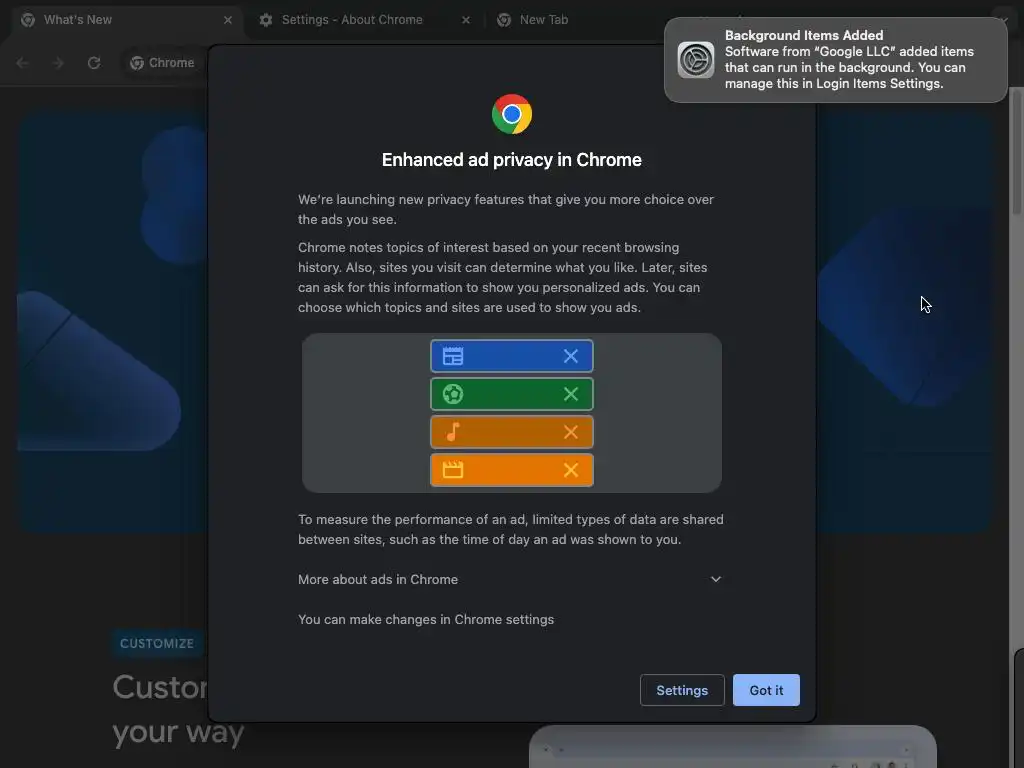The height and width of the screenshot is (768, 1024).
Task: Remove the orange movie topic chip
Action: point(571,470)
